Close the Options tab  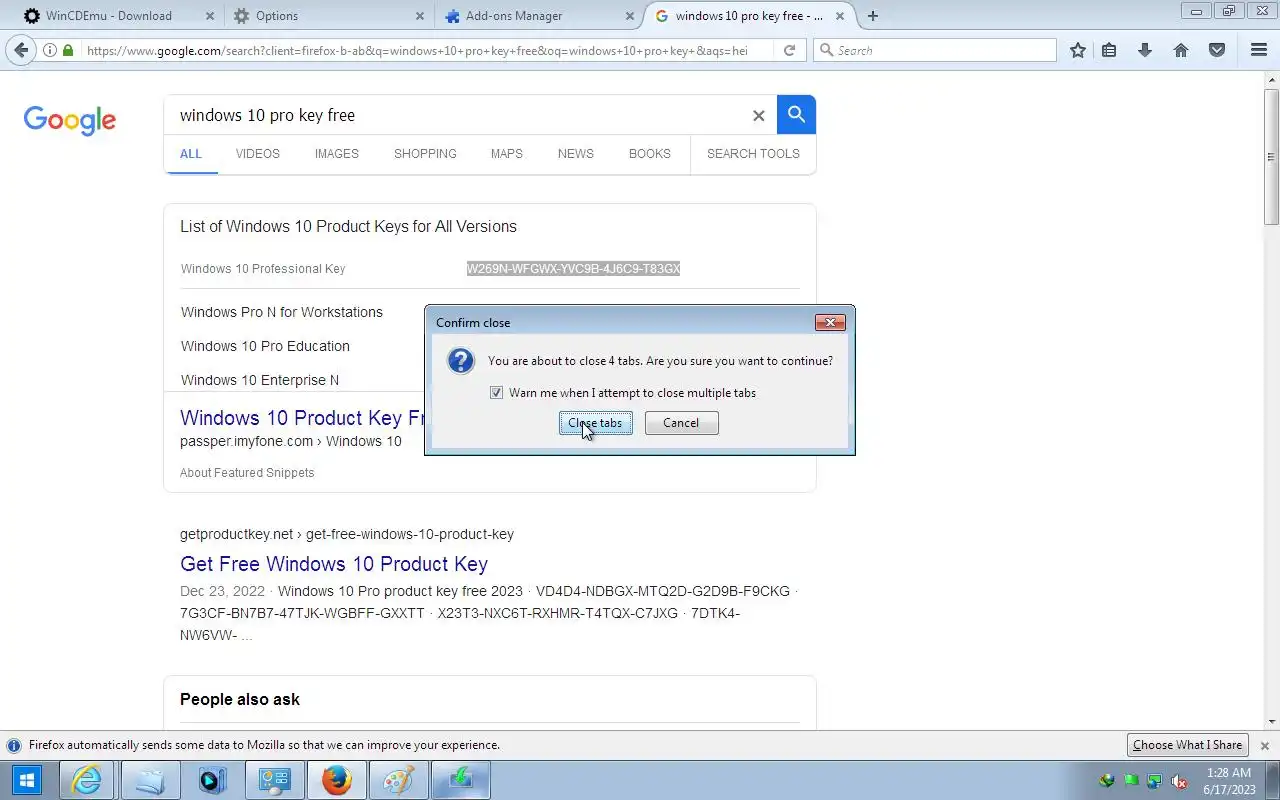pos(419,16)
